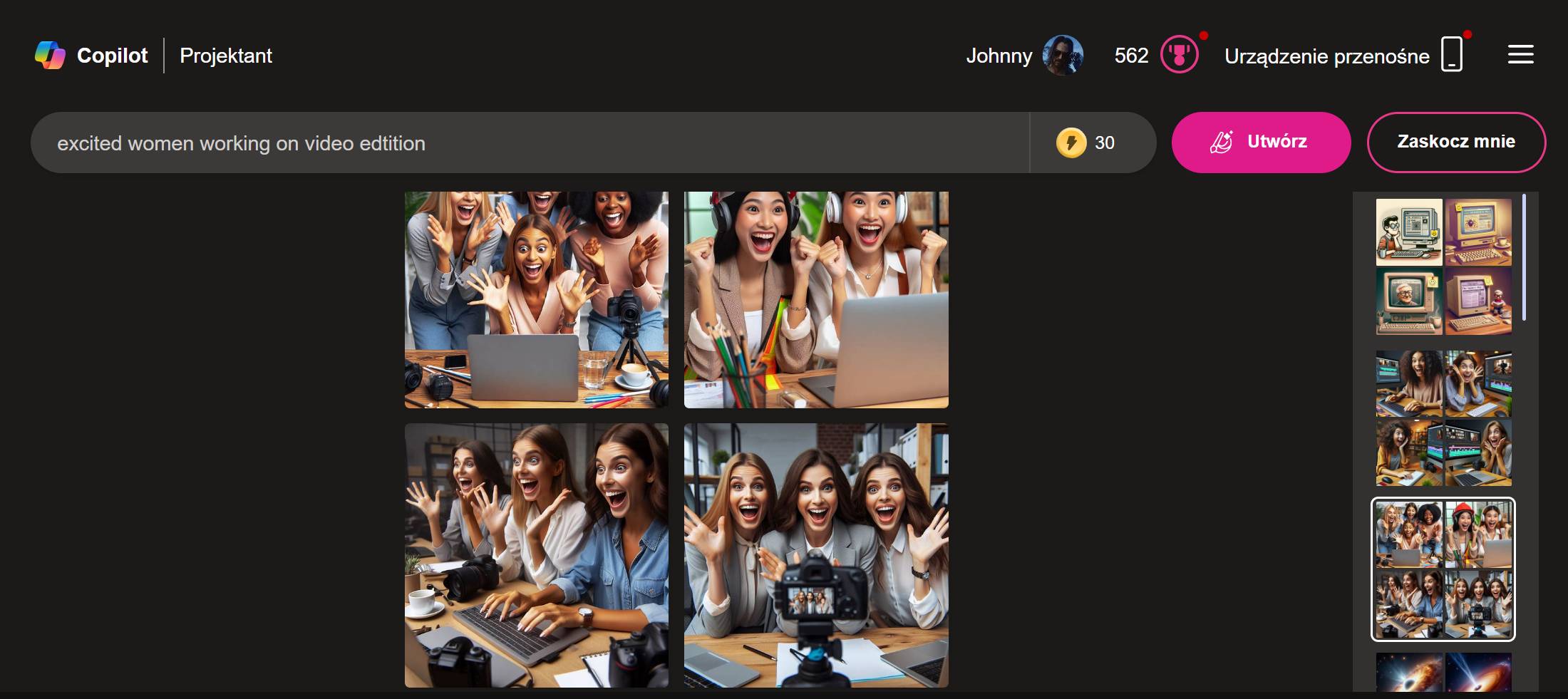Click the Utwórz create button
The image size is (1568, 699).
tap(1261, 142)
